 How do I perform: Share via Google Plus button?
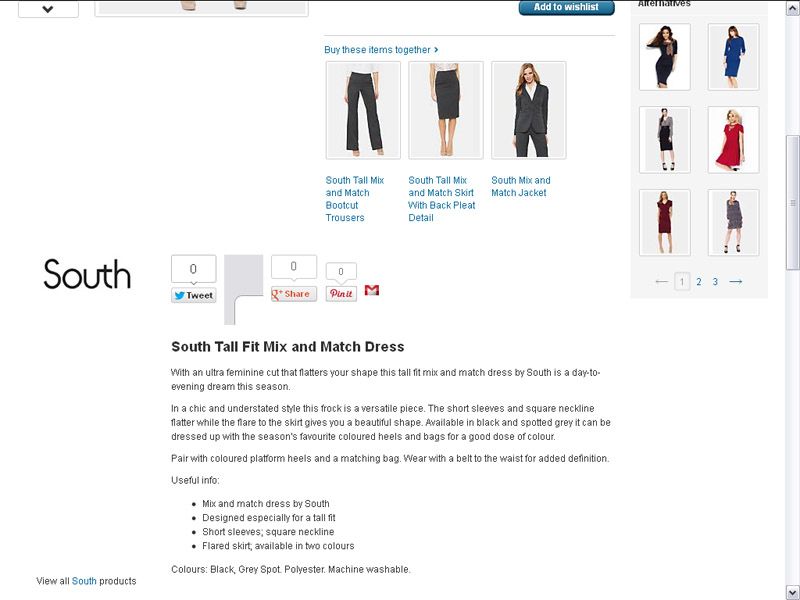[293, 294]
